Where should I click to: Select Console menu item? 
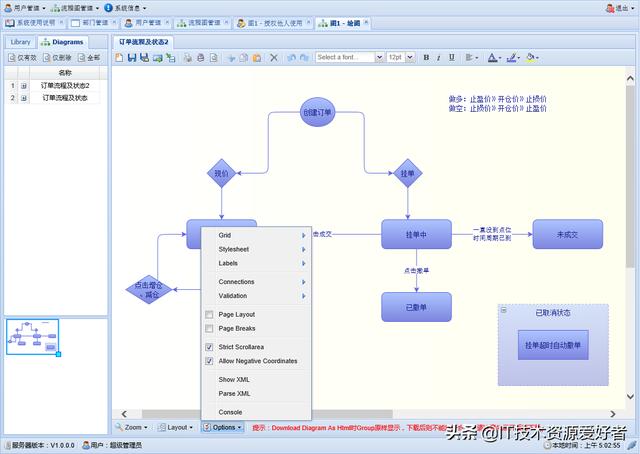tap(256, 412)
